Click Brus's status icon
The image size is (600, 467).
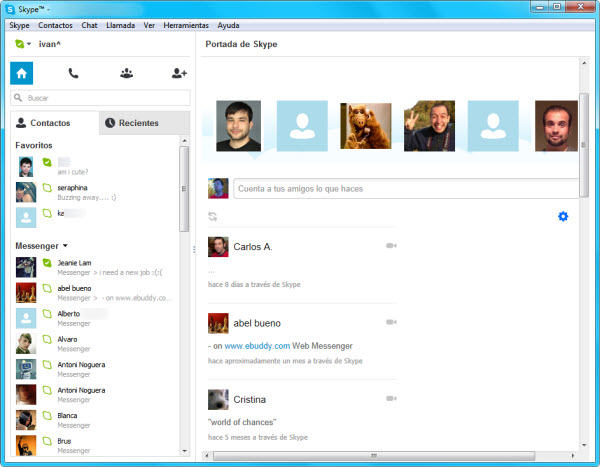(x=47, y=441)
